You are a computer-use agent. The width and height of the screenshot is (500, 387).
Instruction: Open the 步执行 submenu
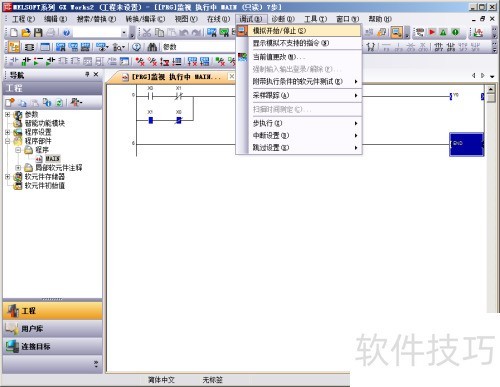click(298, 123)
